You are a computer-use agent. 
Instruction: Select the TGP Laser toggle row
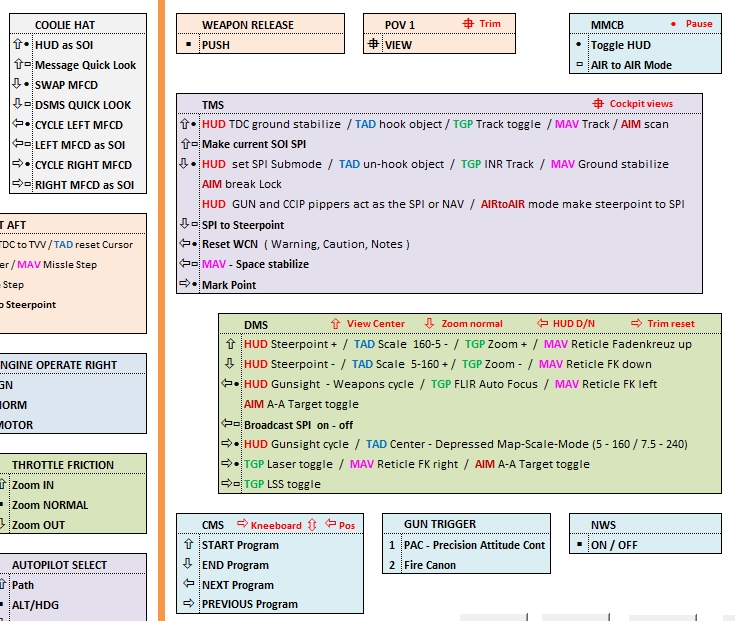coord(470,464)
